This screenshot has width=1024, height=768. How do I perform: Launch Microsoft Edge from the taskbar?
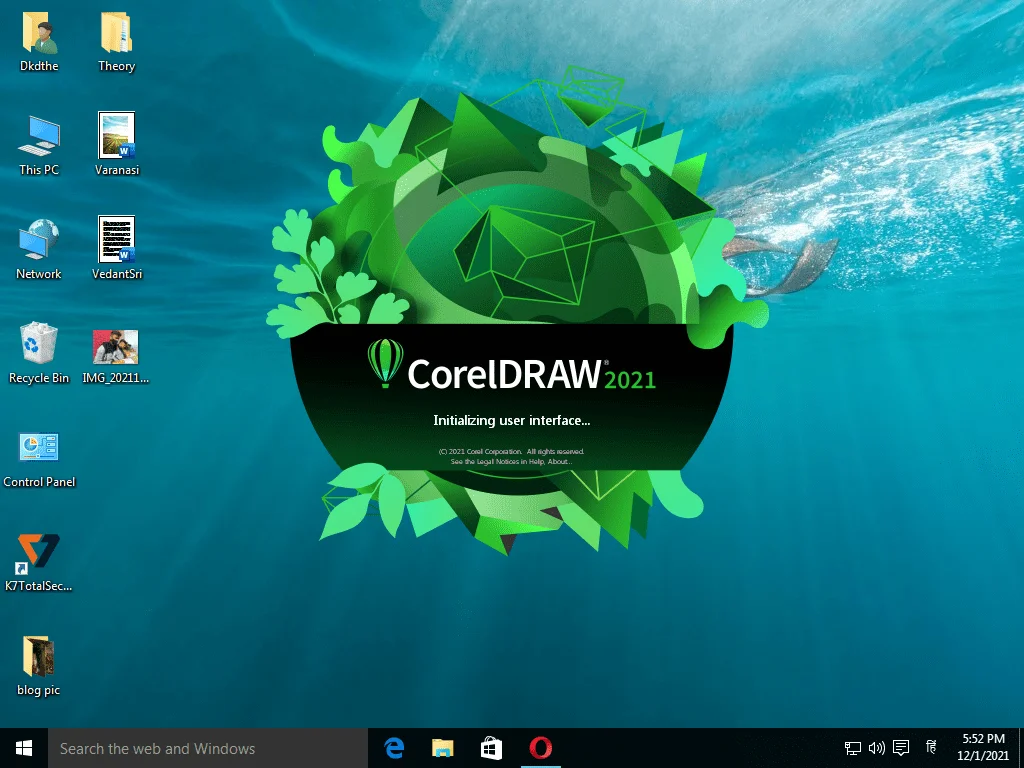click(x=394, y=748)
